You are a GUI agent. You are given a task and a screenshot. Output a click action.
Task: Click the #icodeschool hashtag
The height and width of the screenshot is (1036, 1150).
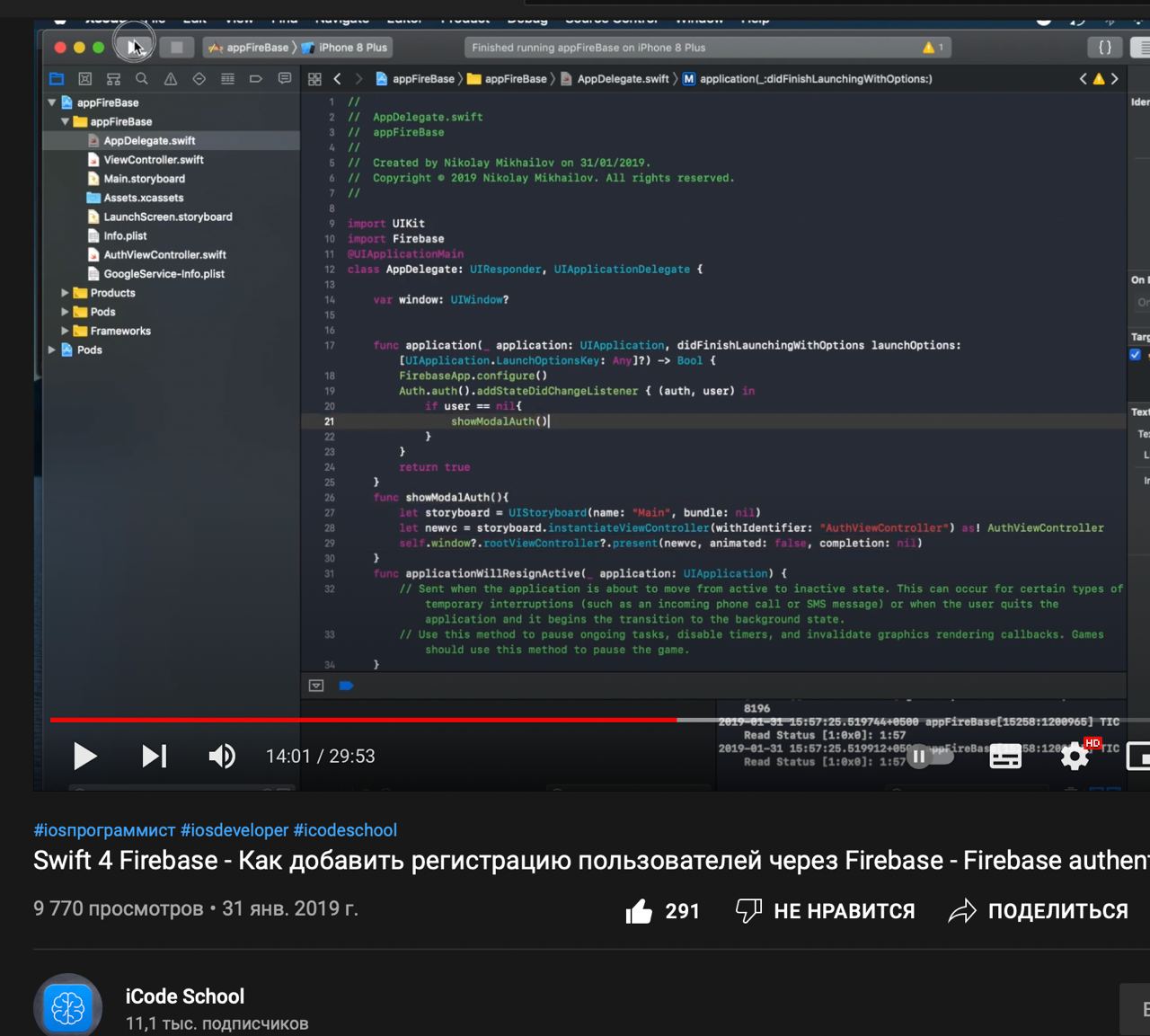click(345, 830)
